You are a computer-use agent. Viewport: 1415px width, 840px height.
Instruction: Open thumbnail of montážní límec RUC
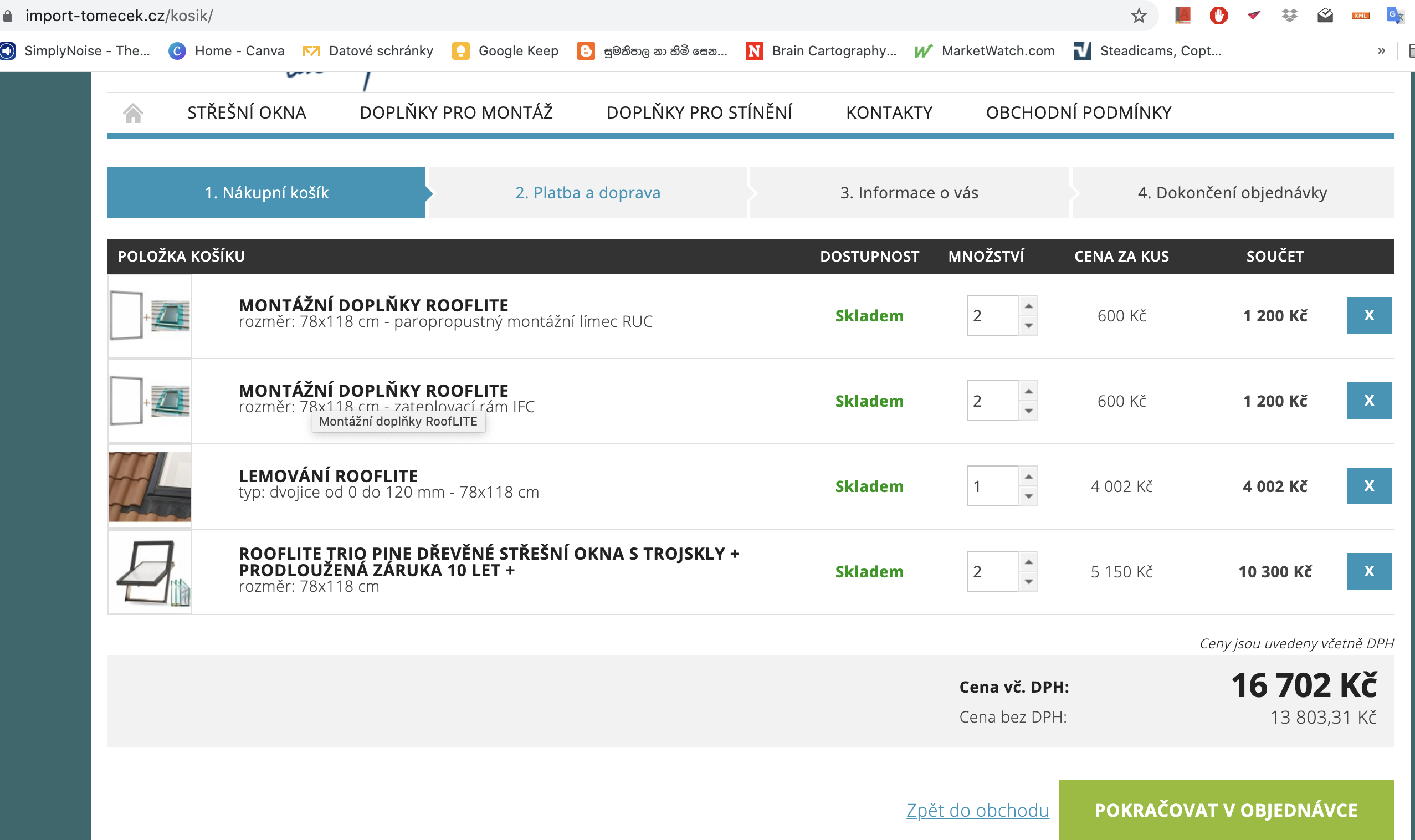(150, 315)
